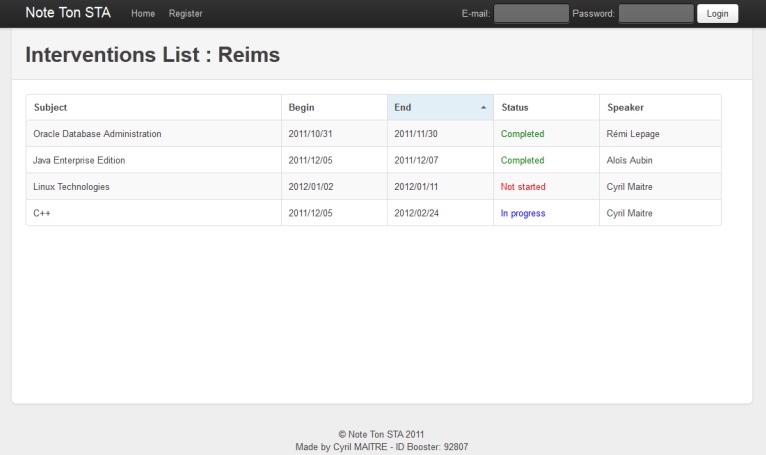766x455 pixels.
Task: Sort table by Subject column
Action: pos(153,108)
